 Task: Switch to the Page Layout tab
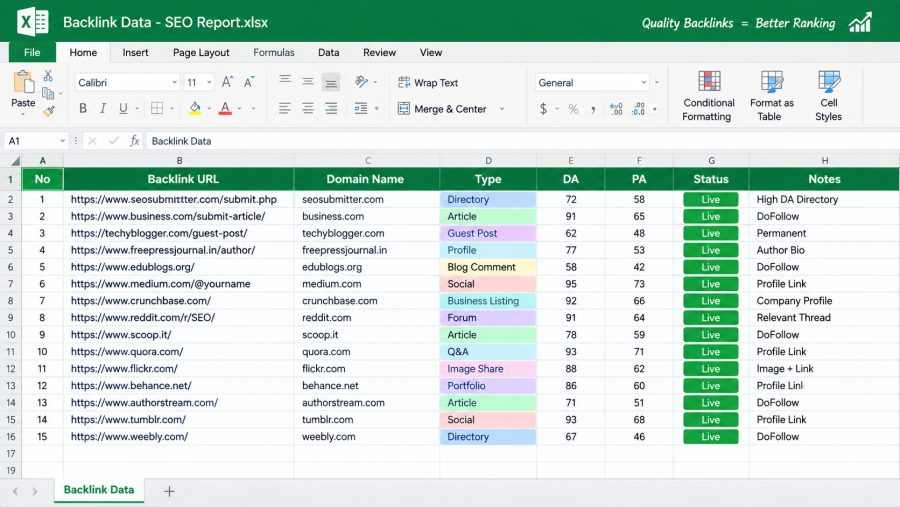pyautogui.click(x=201, y=52)
